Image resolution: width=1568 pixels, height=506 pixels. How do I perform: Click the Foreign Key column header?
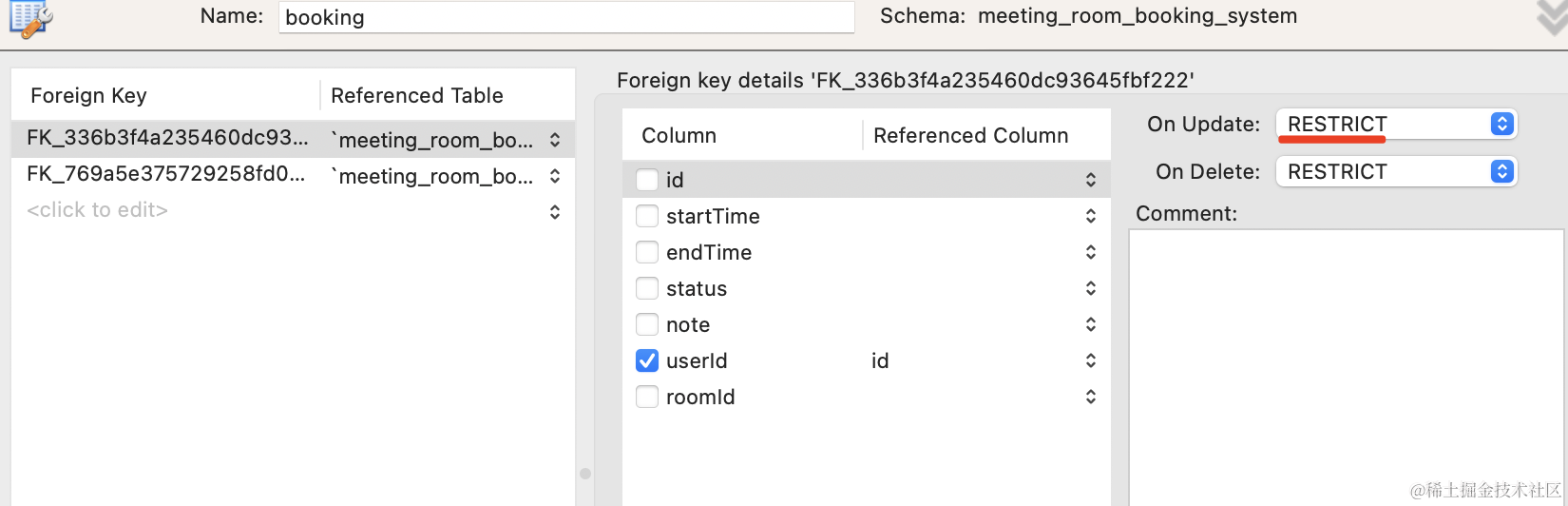click(x=88, y=95)
